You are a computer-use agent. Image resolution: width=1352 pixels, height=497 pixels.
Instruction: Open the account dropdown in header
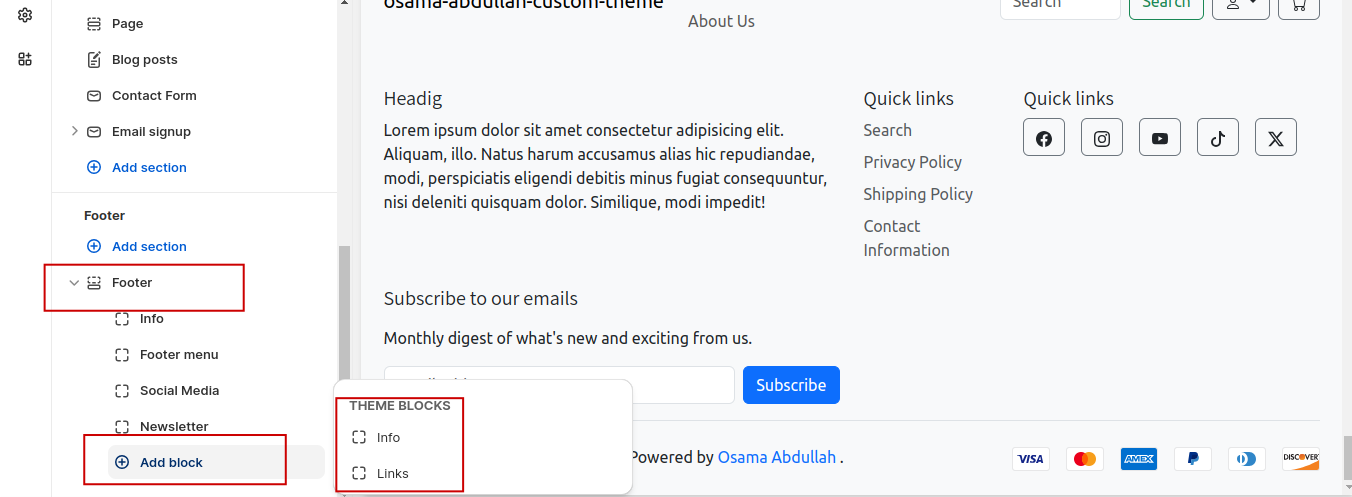click(x=1241, y=5)
